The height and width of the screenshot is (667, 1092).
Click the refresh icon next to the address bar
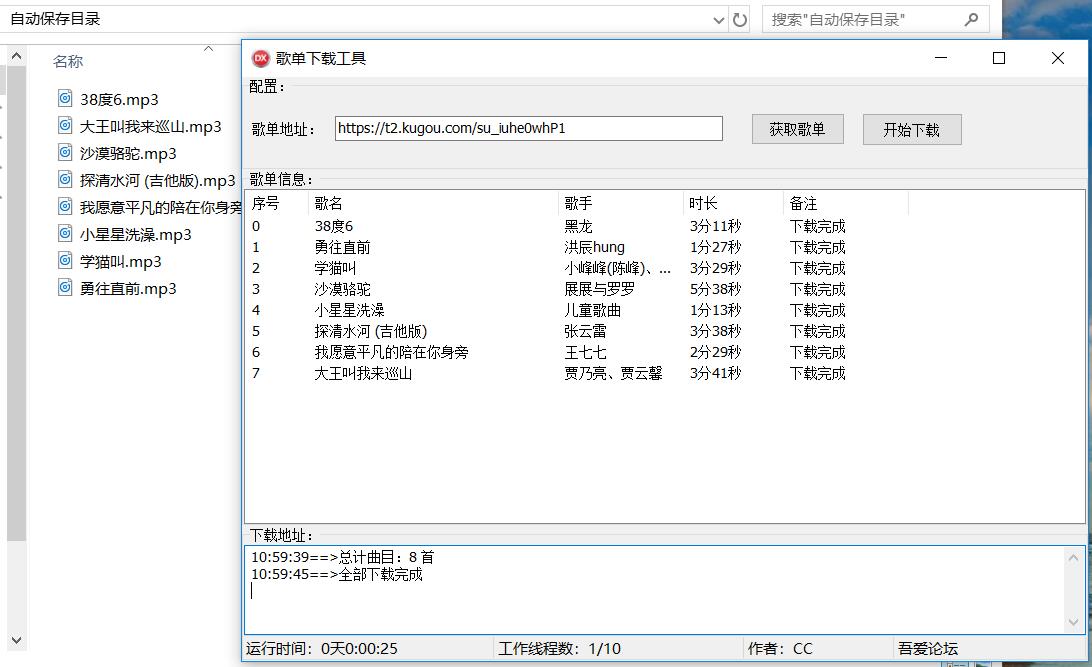click(x=739, y=19)
